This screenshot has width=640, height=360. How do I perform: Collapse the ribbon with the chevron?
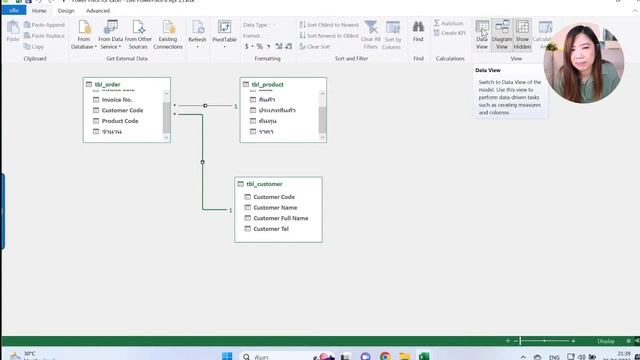[x=634, y=11]
